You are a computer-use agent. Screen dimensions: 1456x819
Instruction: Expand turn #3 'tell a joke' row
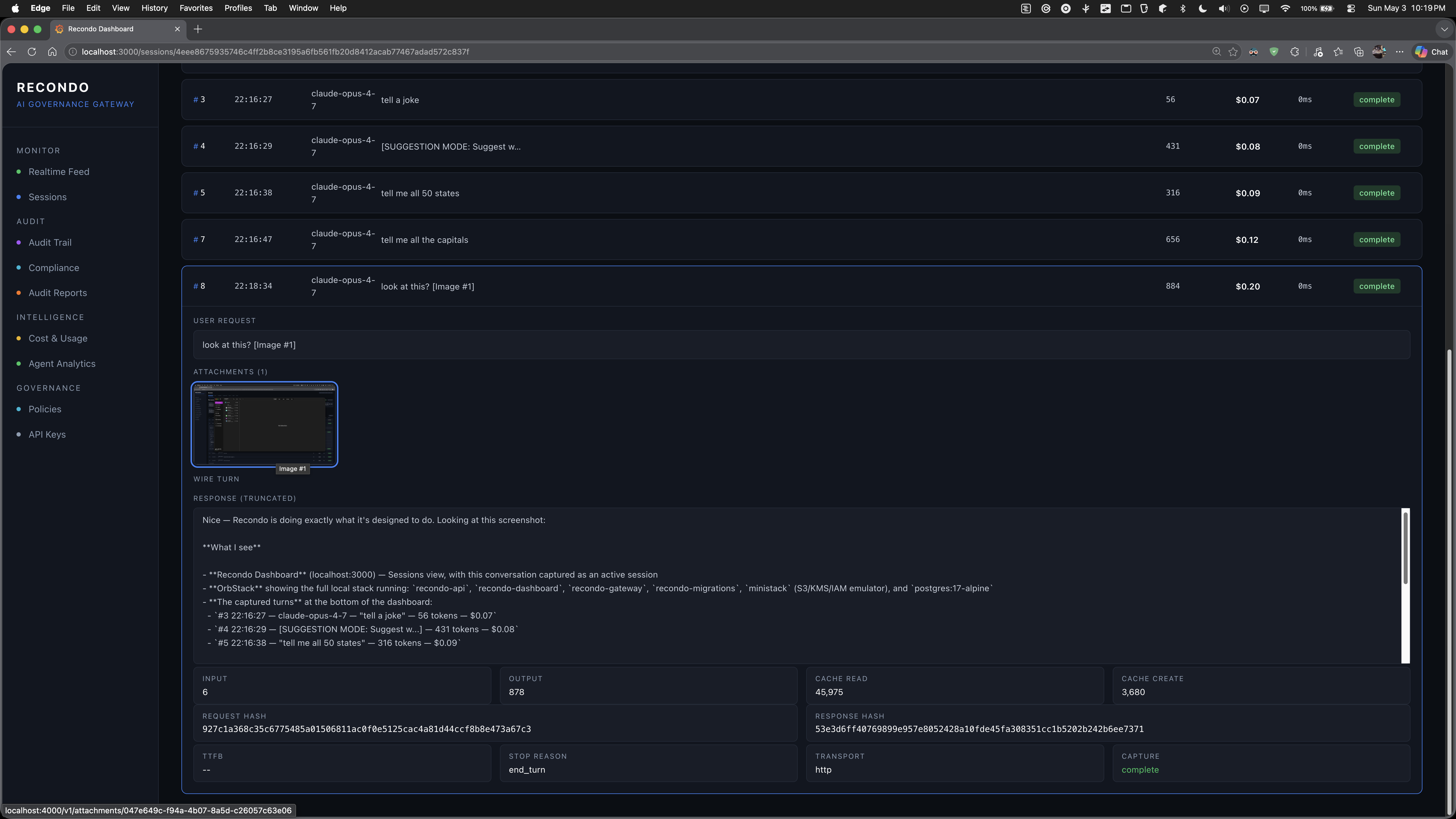[801, 100]
